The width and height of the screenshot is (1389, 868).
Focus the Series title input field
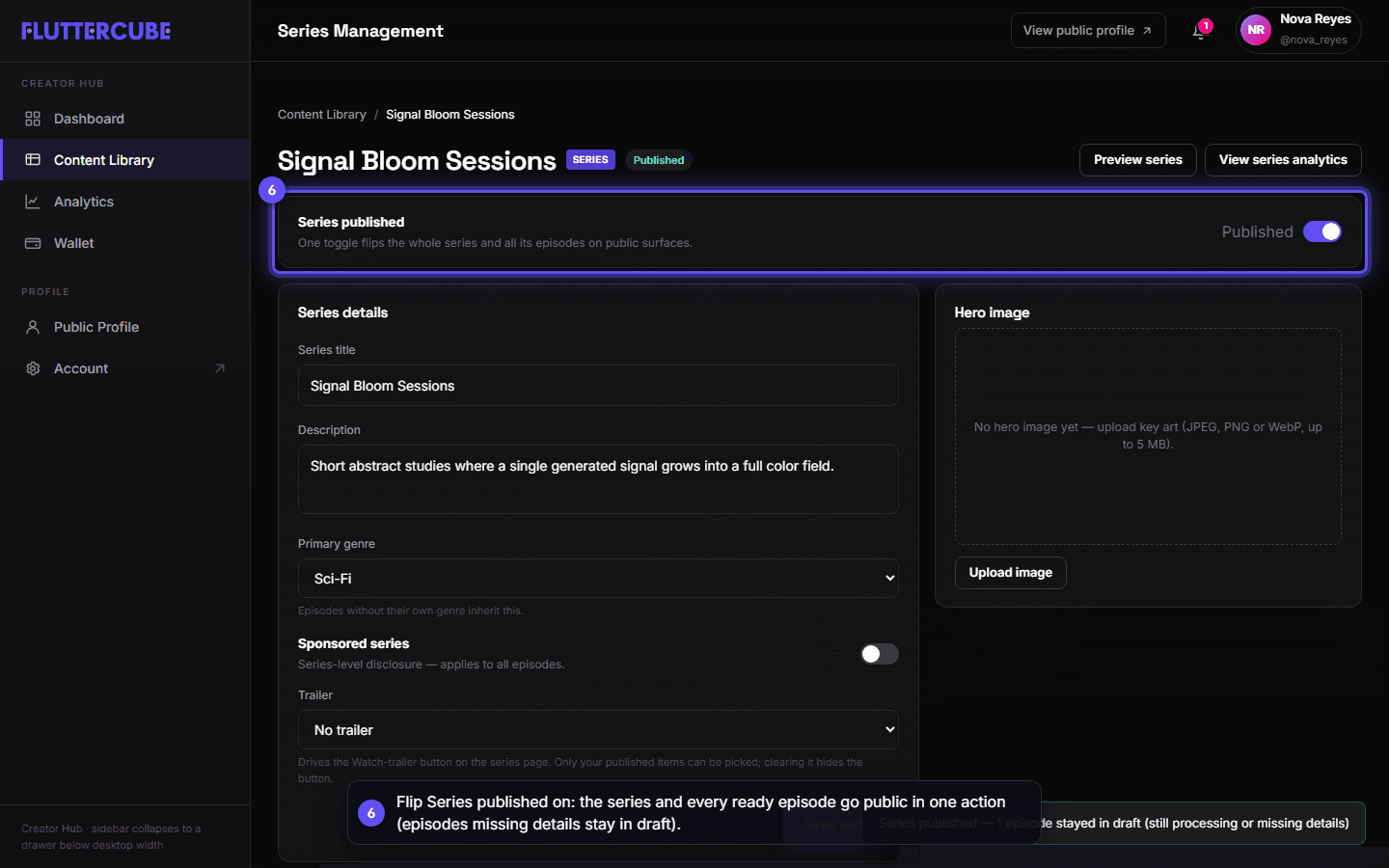click(598, 386)
